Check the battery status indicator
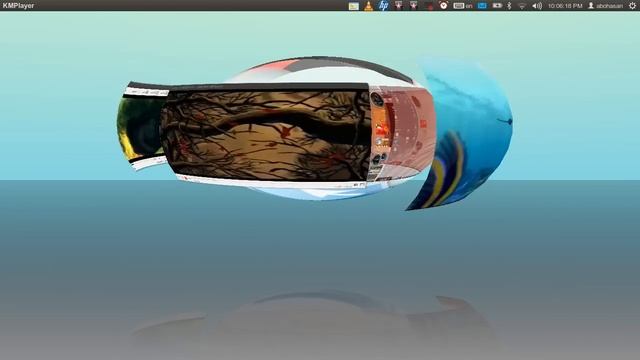The height and width of the screenshot is (360, 640). (497, 6)
